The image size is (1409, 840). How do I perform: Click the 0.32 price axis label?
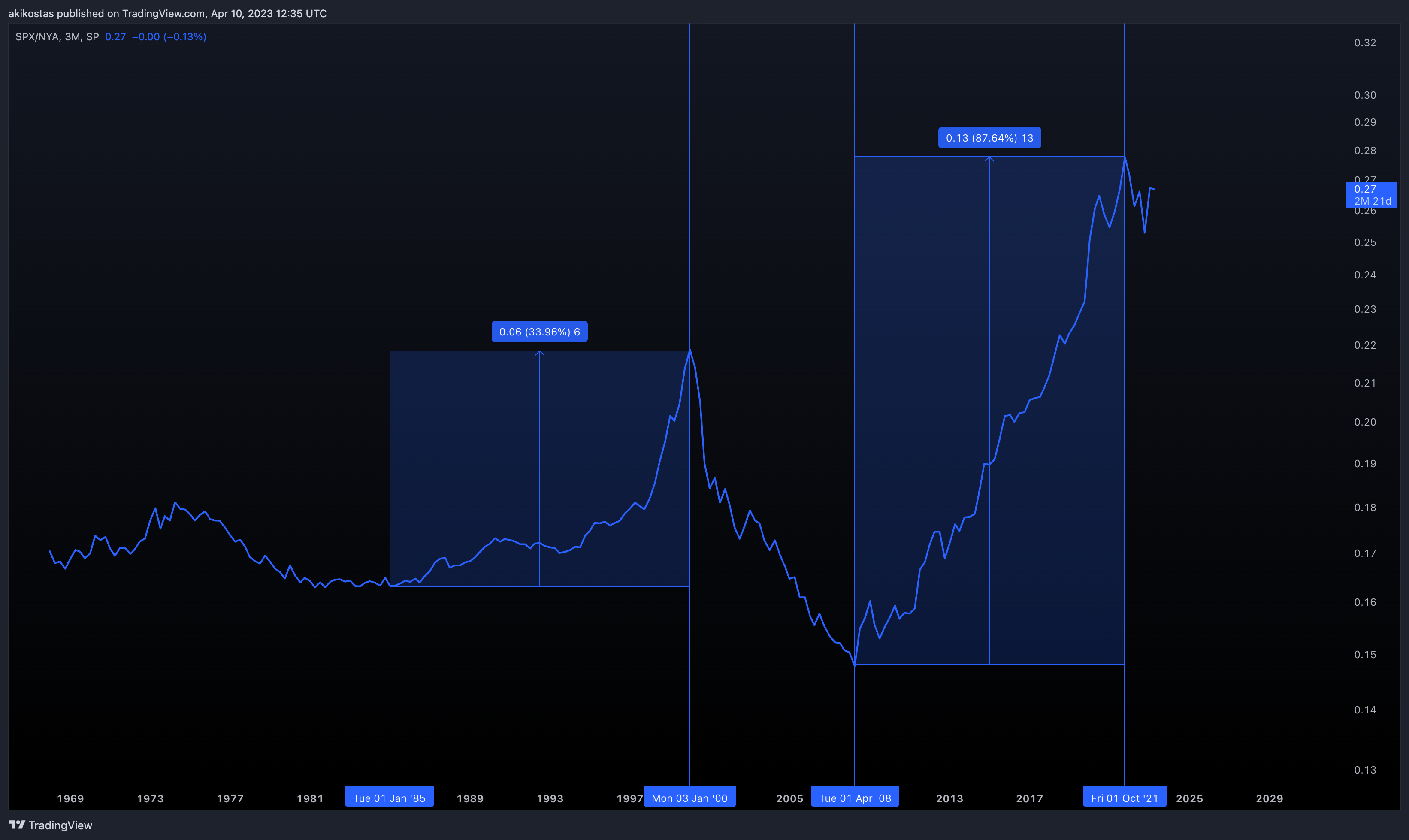[1365, 43]
